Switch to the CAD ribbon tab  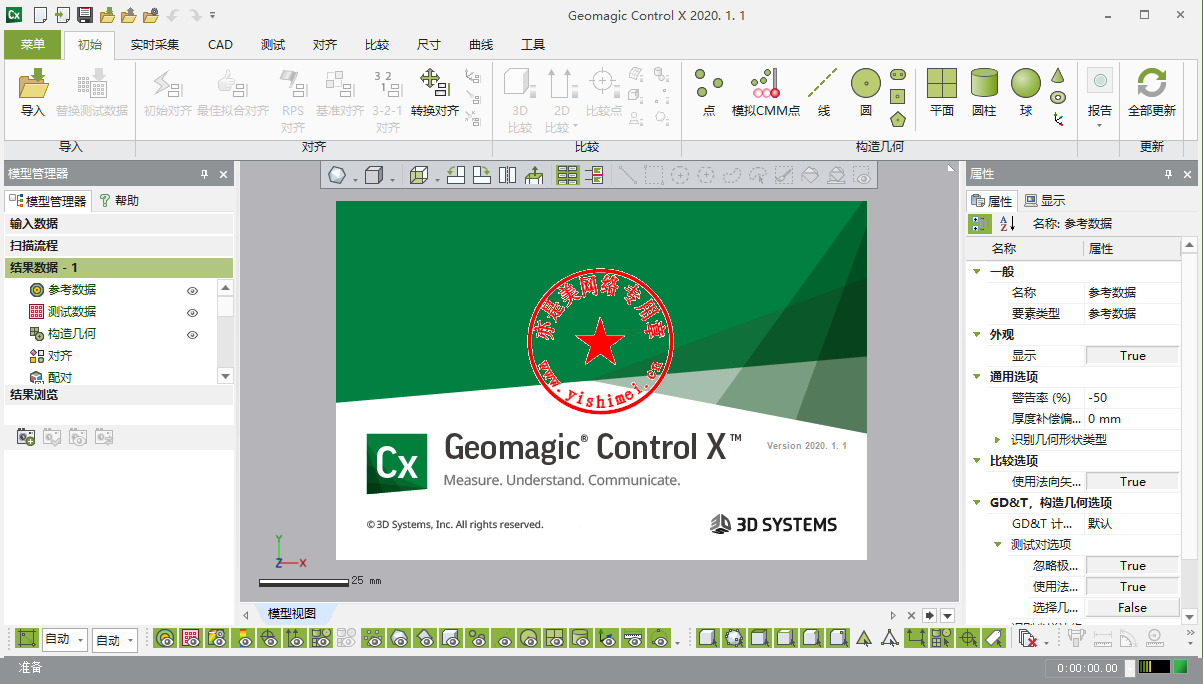click(220, 45)
